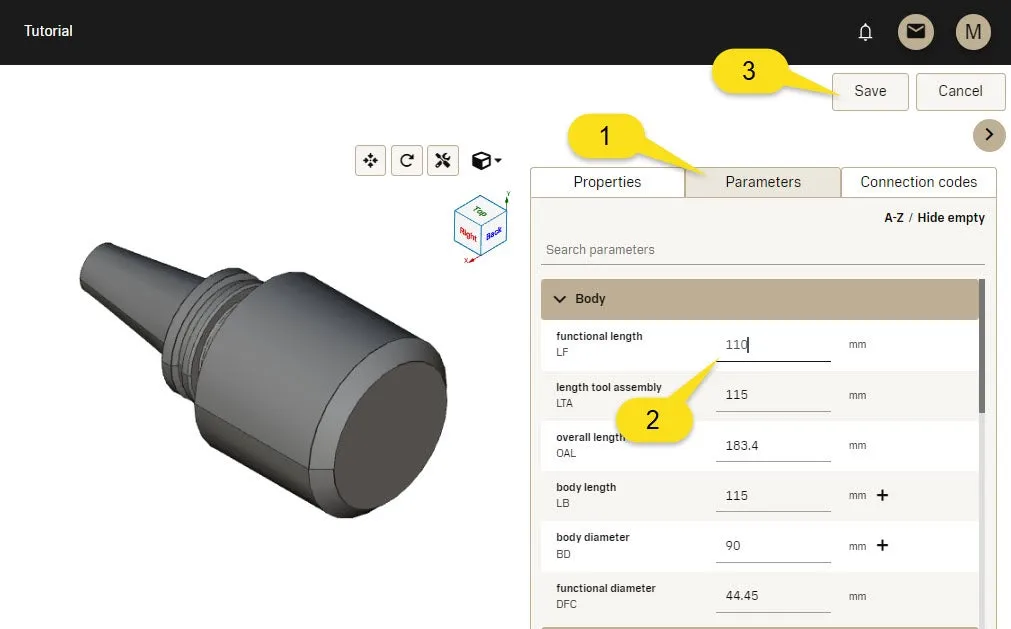Select the Parameters tab
1011x629 pixels.
click(x=763, y=182)
